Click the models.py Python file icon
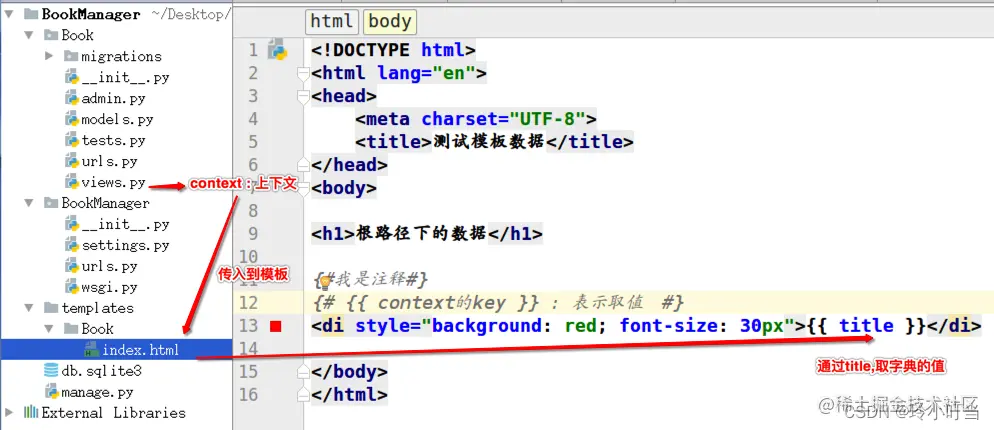The image size is (994, 430). [x=71, y=119]
